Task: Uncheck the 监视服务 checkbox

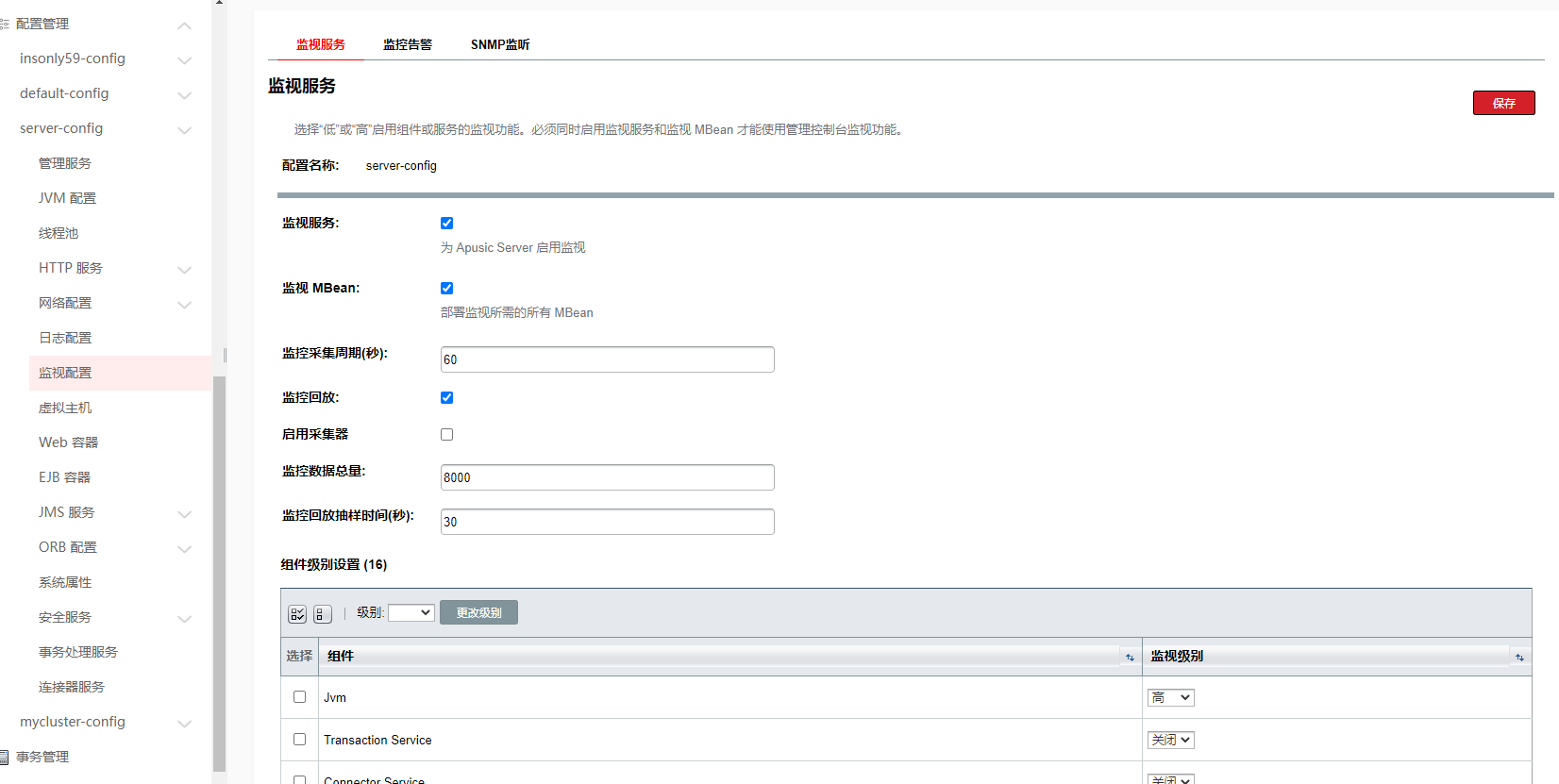Action: 447,224
